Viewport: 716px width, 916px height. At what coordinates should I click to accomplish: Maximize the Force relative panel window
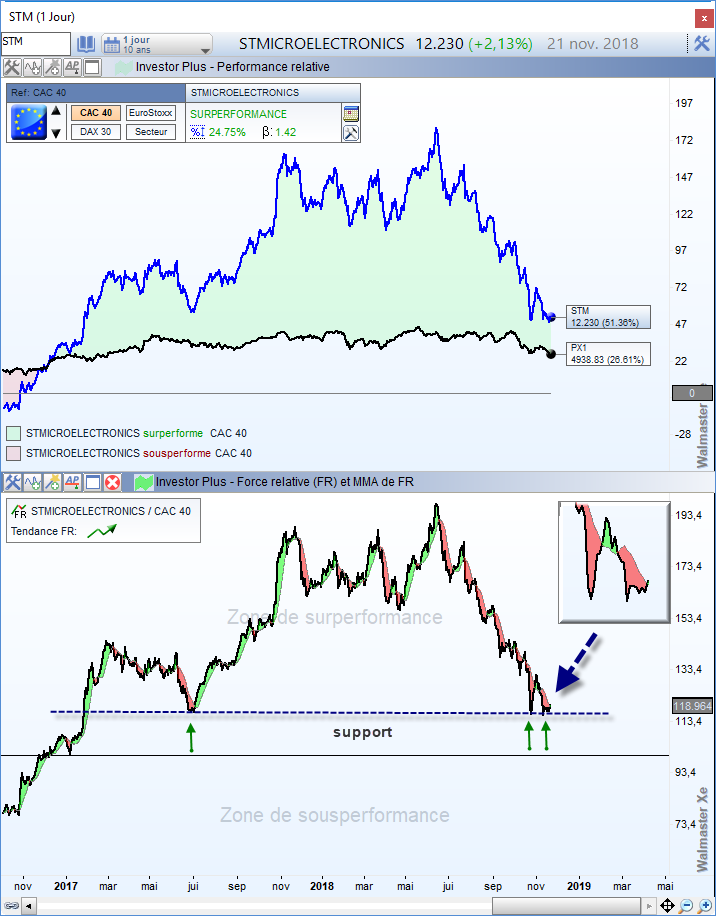coord(92,483)
